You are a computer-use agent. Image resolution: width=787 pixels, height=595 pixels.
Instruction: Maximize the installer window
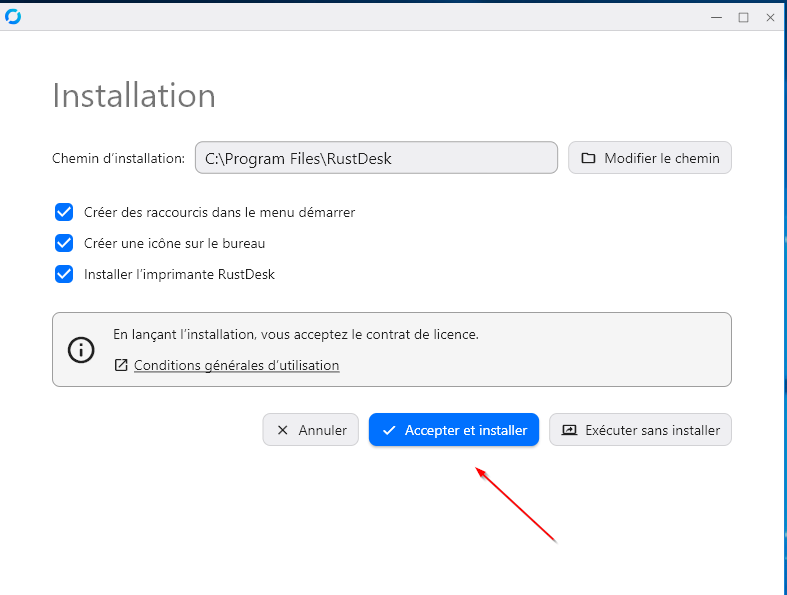pyautogui.click(x=743, y=18)
